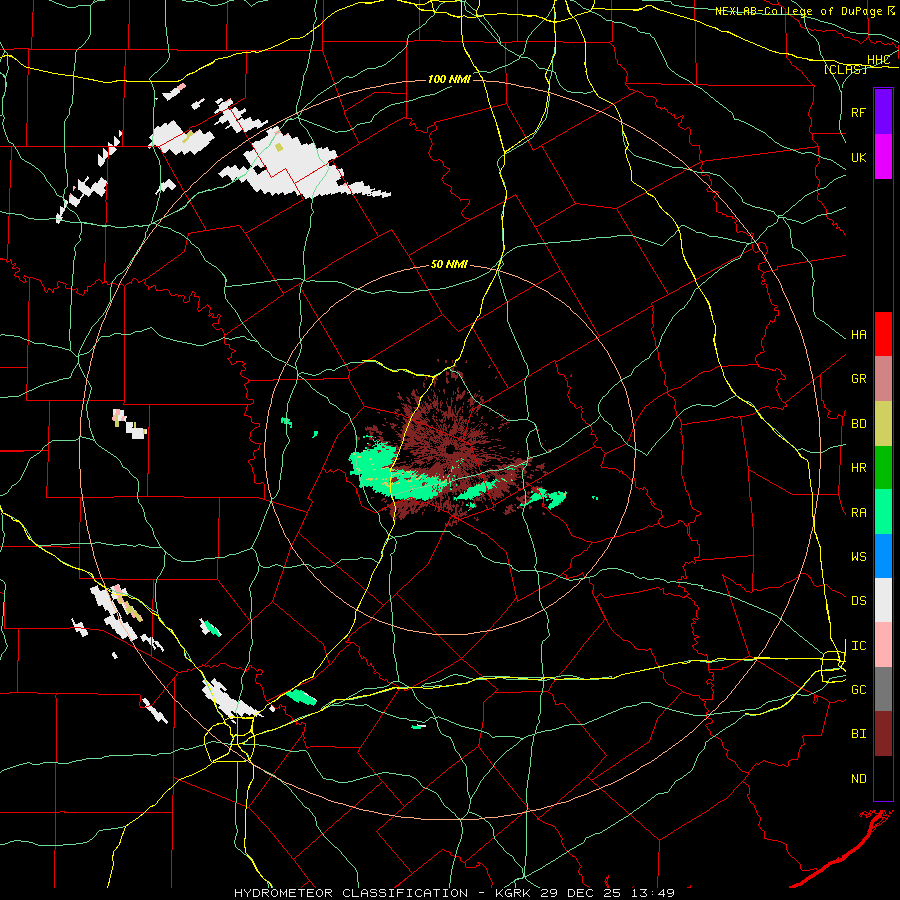Click the RF purple legend swatch
The image size is (900, 900).
coord(883,111)
